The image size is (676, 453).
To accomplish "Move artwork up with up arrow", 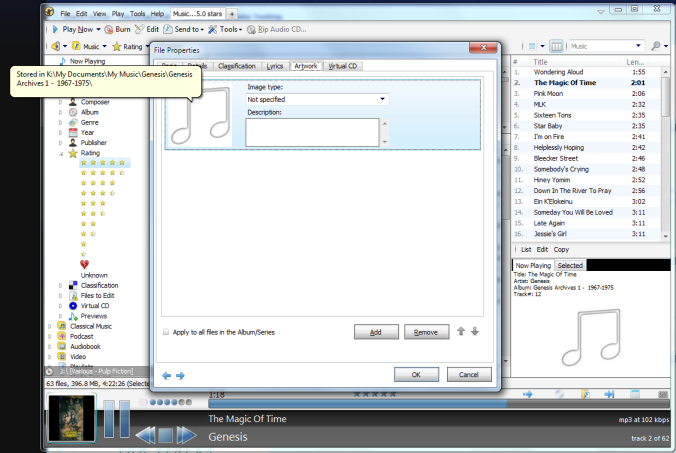I will click(461, 331).
